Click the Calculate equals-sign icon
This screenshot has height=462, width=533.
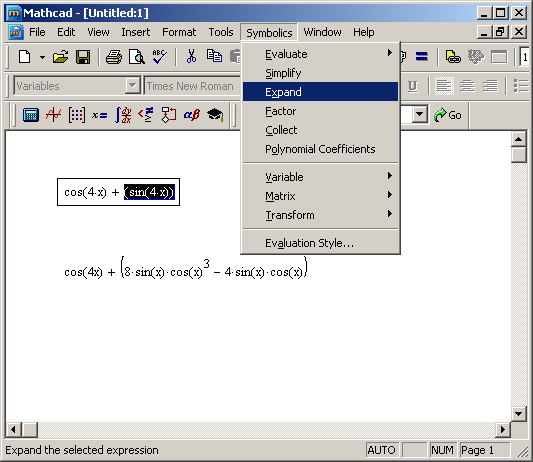tap(422, 57)
